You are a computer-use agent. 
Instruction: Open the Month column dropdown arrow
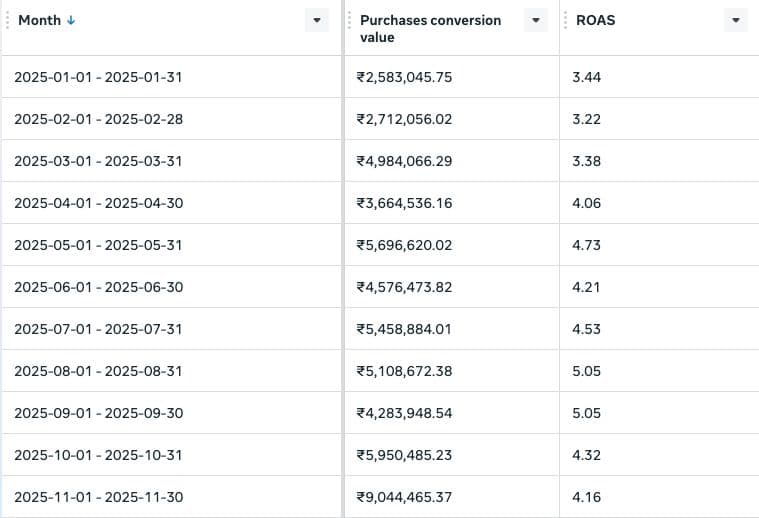tap(317, 20)
